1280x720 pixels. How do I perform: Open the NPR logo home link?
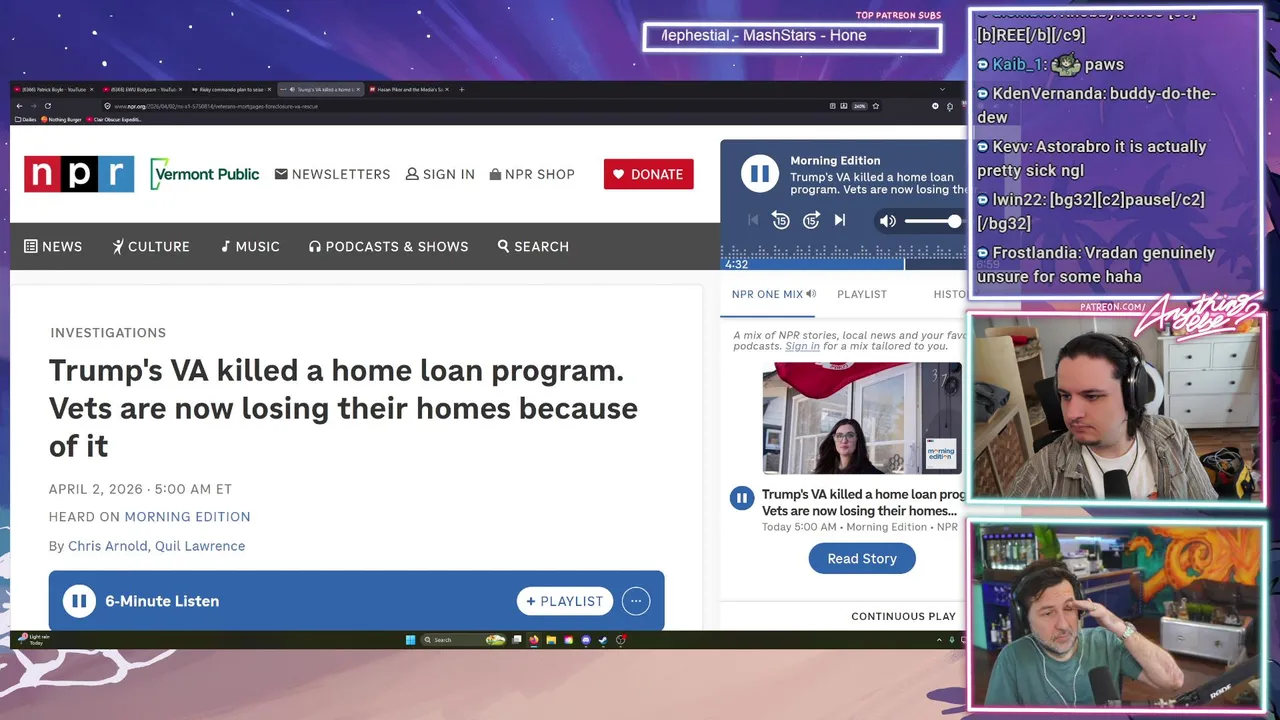[79, 174]
